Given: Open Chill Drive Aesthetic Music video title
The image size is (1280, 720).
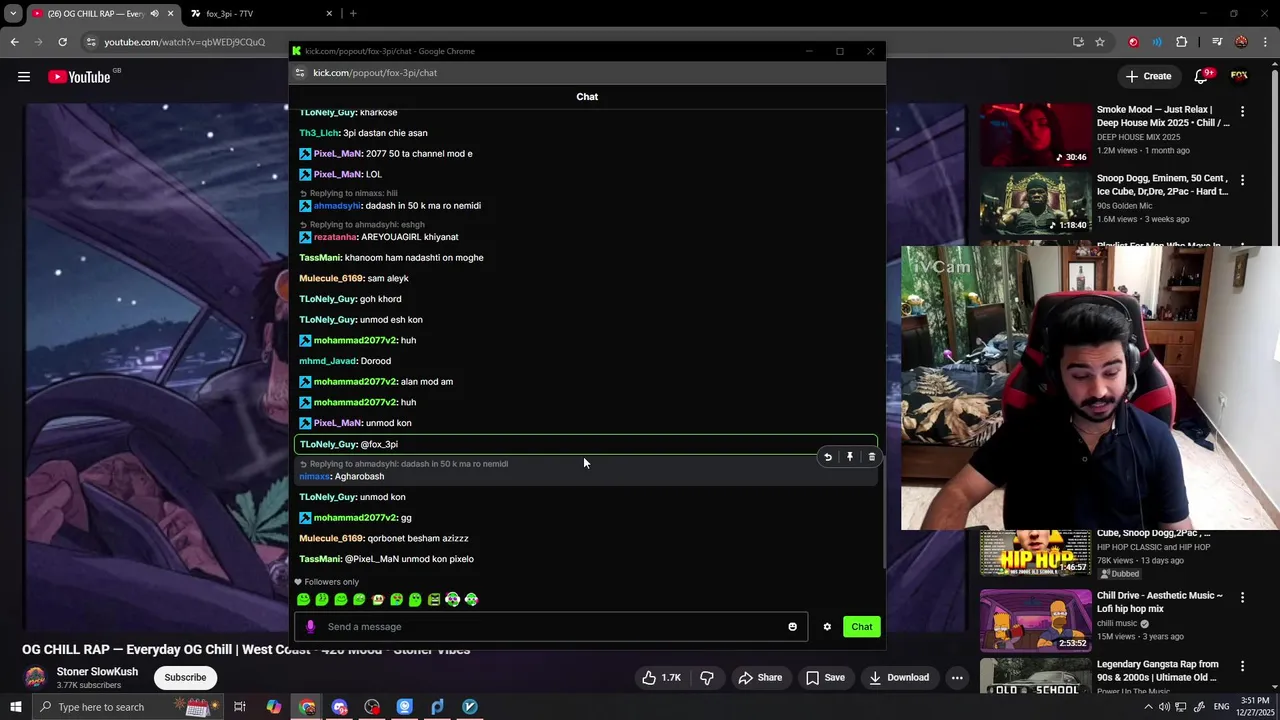Looking at the screenshot, I should tap(1160, 602).
